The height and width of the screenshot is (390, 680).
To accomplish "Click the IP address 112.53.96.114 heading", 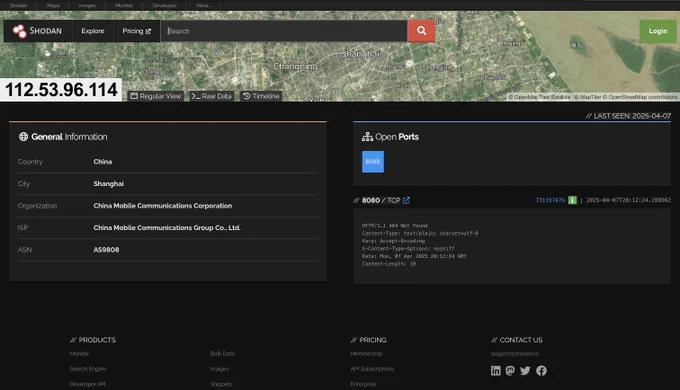I will (x=61, y=90).
